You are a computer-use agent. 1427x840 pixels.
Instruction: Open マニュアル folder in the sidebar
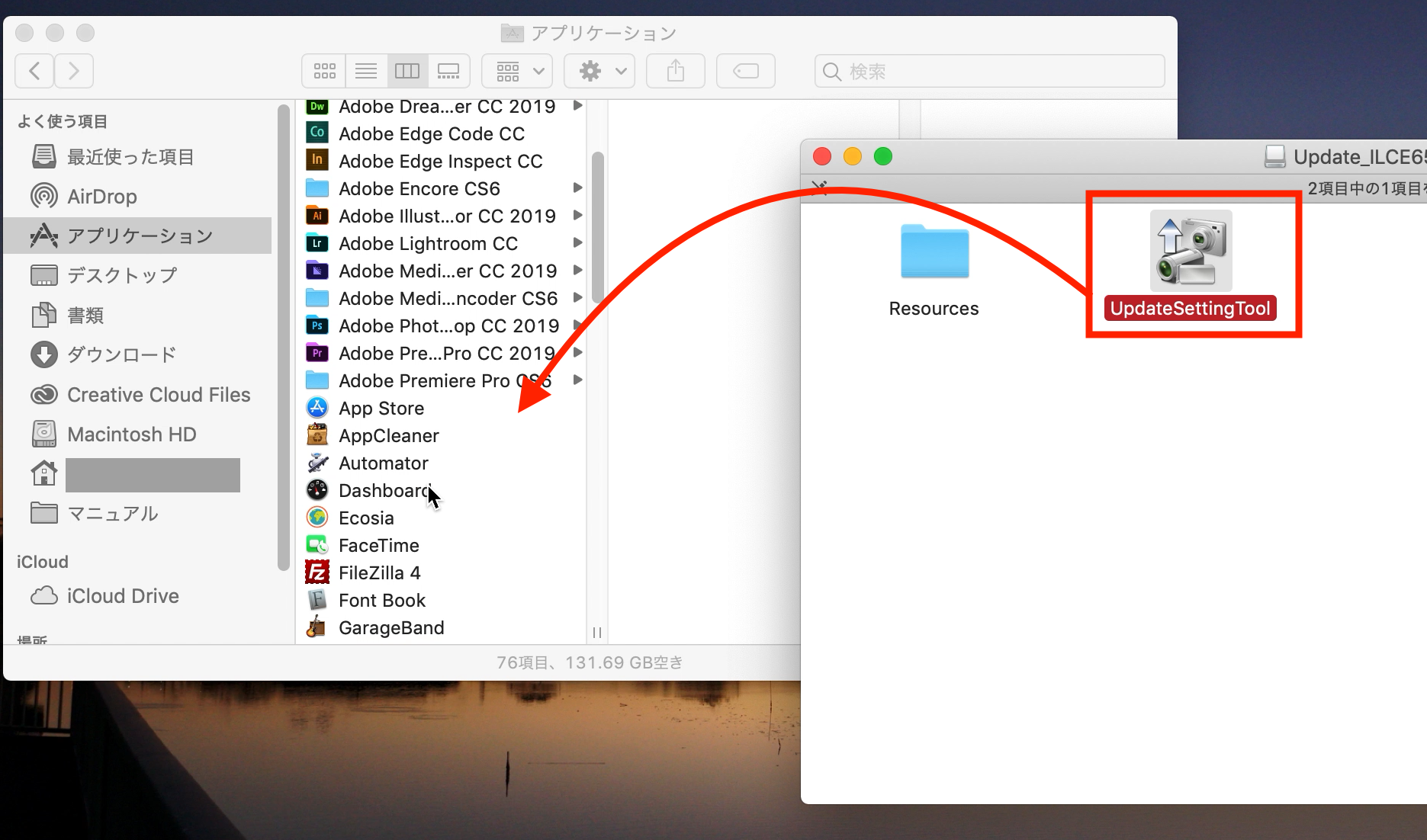point(137,514)
